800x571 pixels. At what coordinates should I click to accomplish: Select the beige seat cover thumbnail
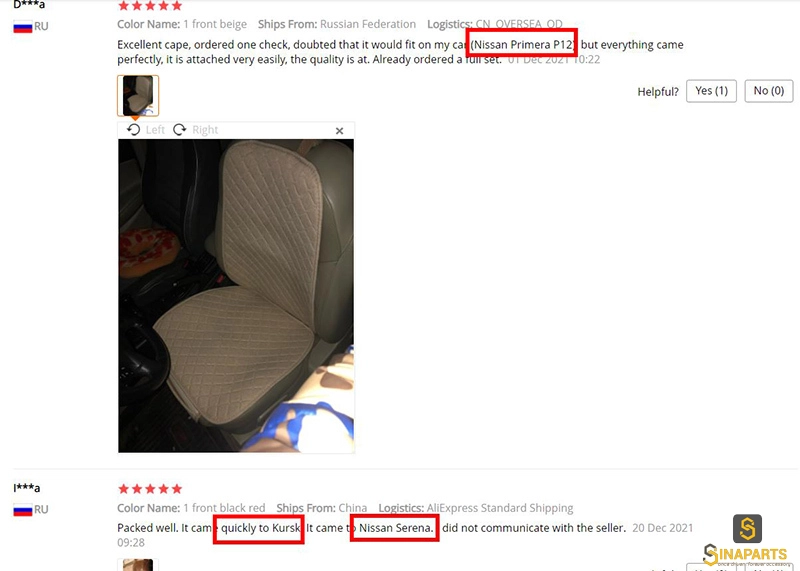(138, 95)
